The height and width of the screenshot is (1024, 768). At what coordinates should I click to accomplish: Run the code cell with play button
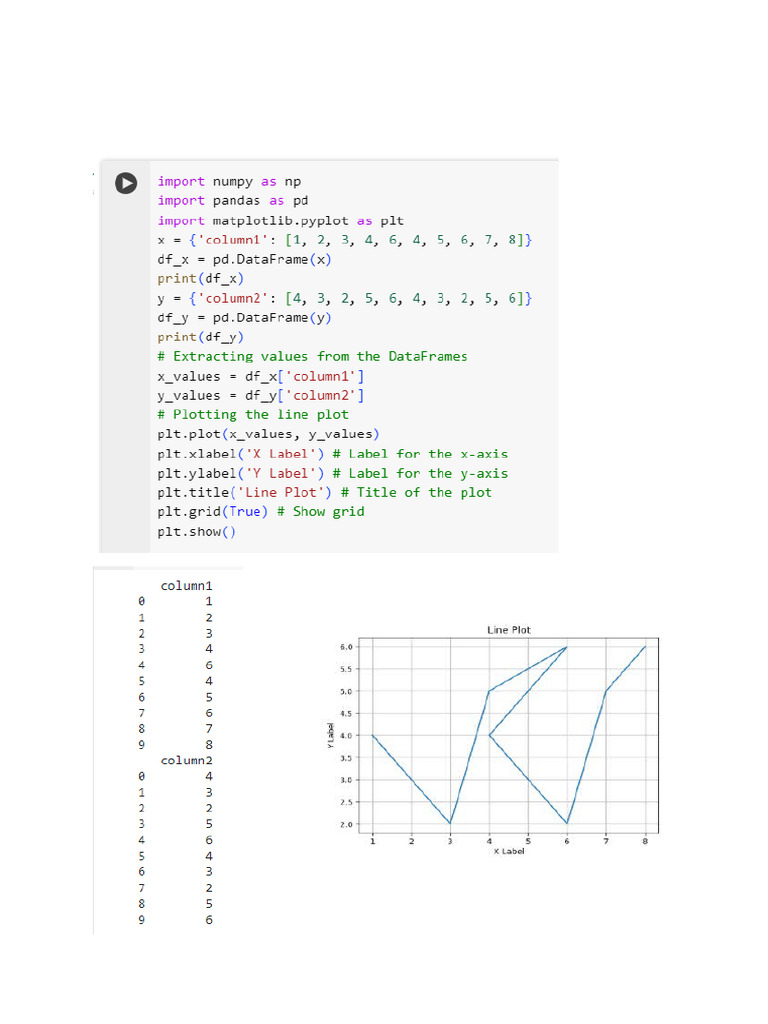(126, 183)
